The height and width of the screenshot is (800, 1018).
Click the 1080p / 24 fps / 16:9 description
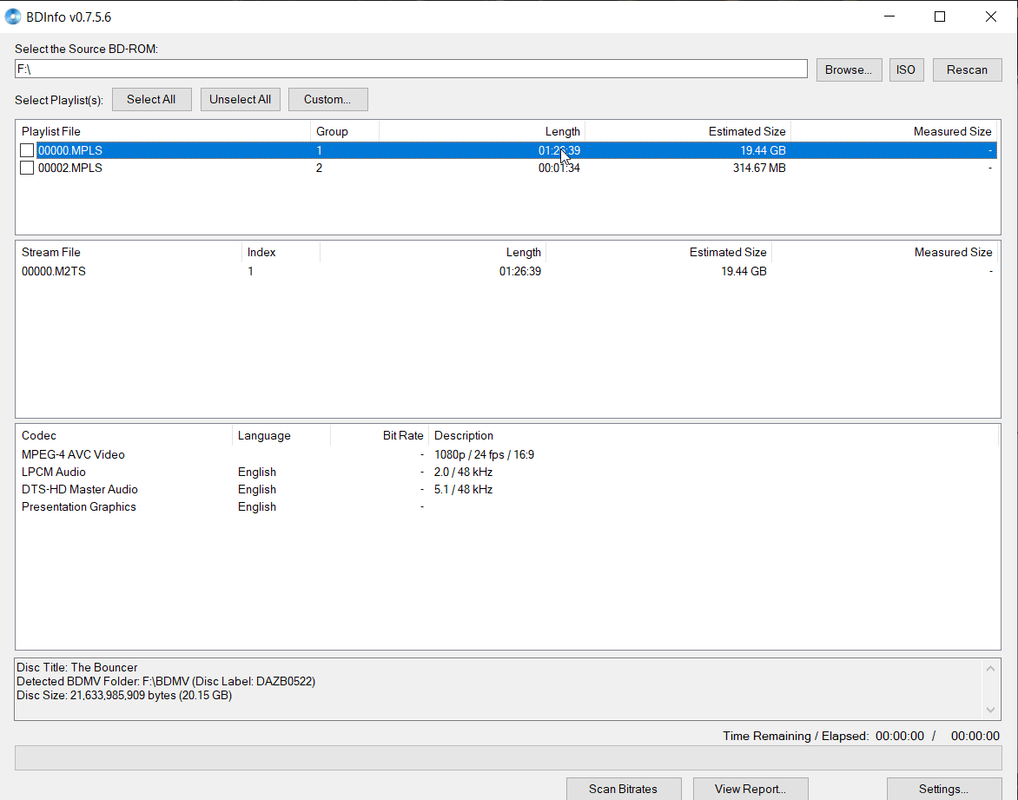[484, 455]
